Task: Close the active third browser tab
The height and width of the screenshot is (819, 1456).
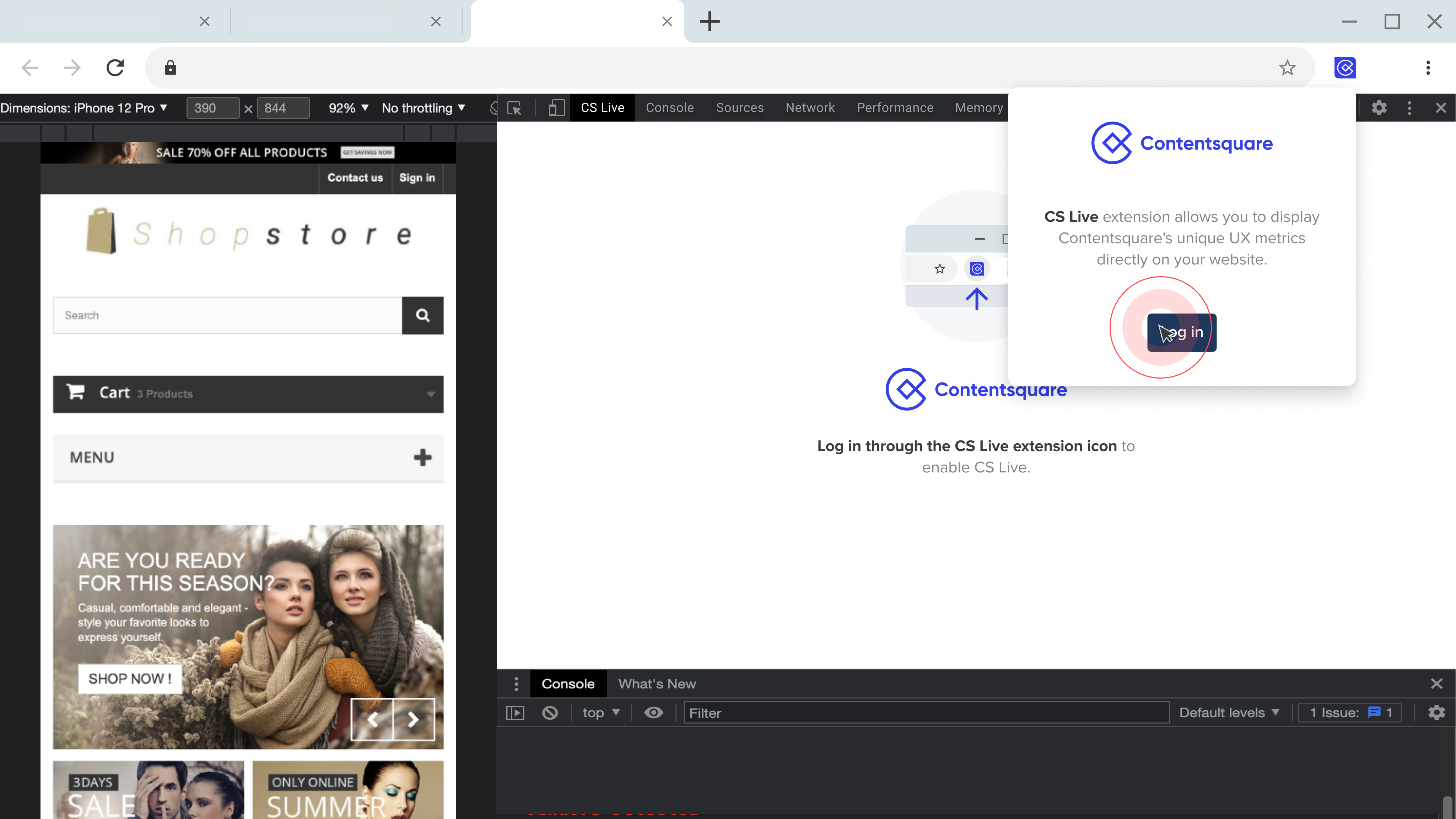Action: pos(667,21)
